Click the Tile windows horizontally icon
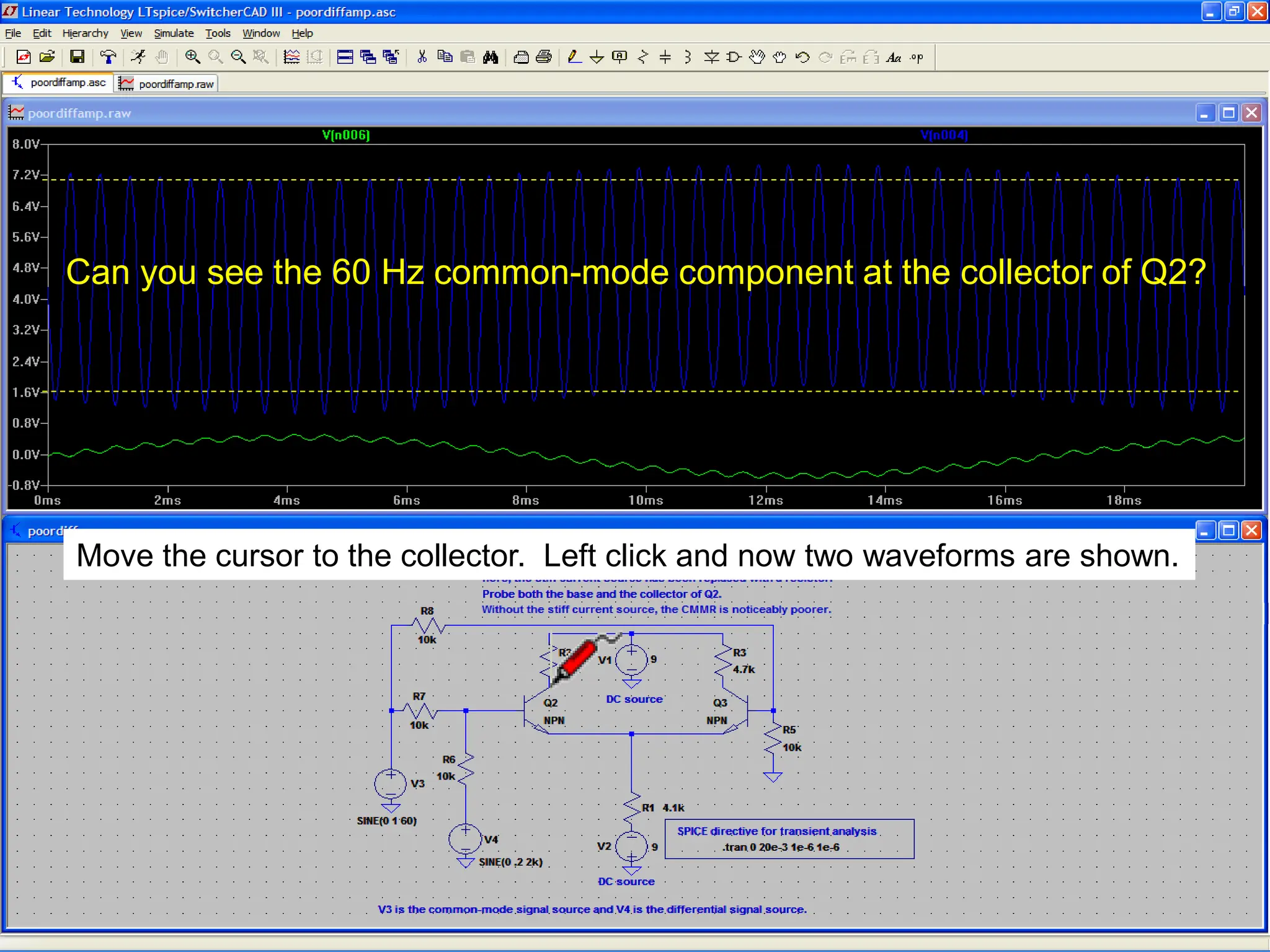1270x952 pixels. click(x=345, y=58)
